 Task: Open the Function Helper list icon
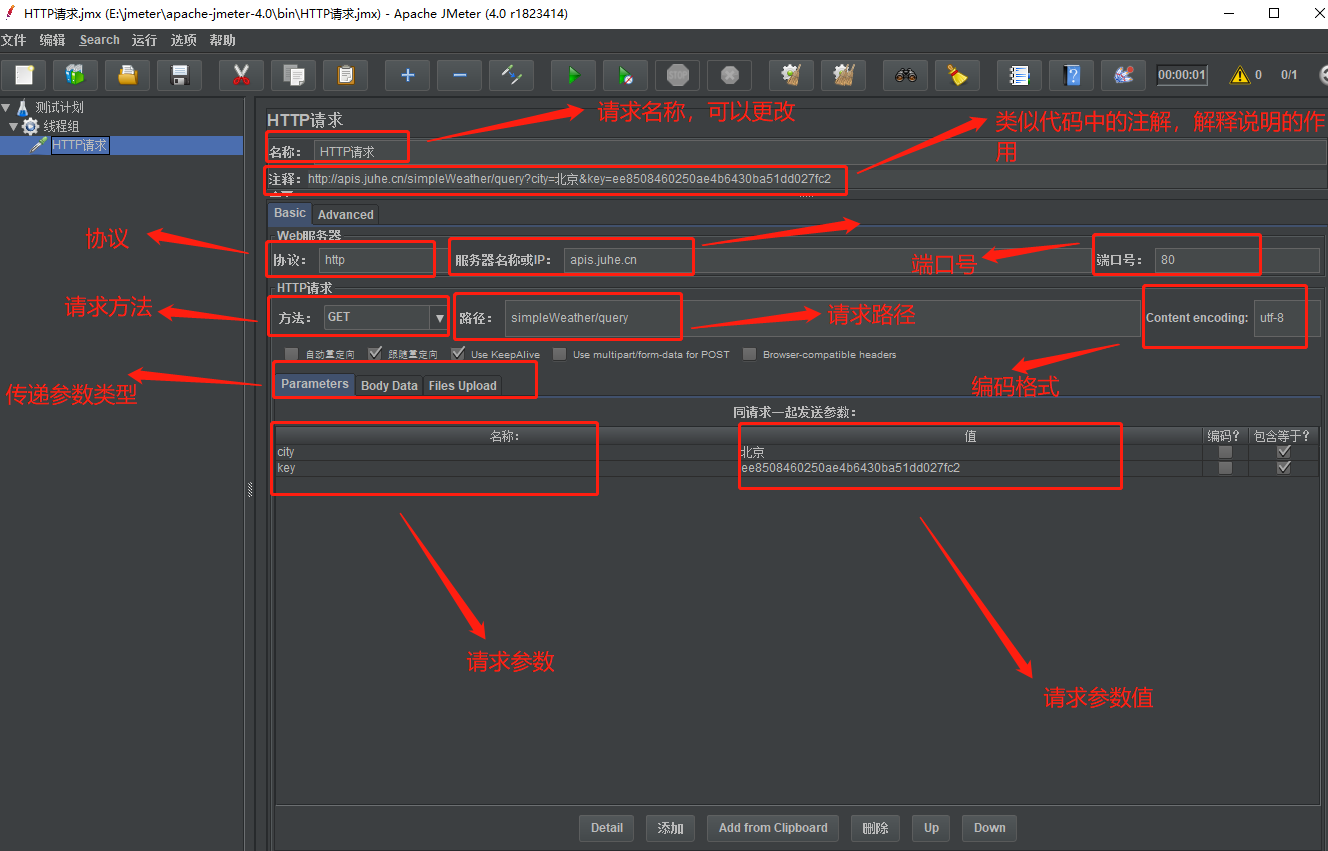(x=1019, y=75)
